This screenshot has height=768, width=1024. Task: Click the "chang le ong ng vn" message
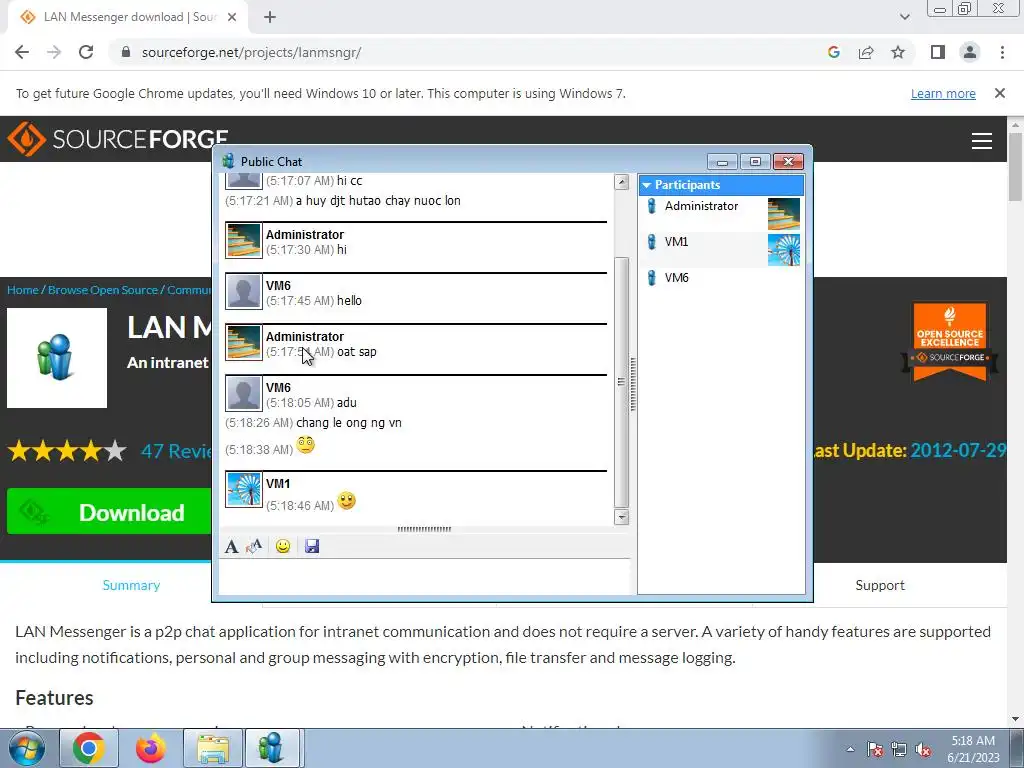(x=349, y=423)
